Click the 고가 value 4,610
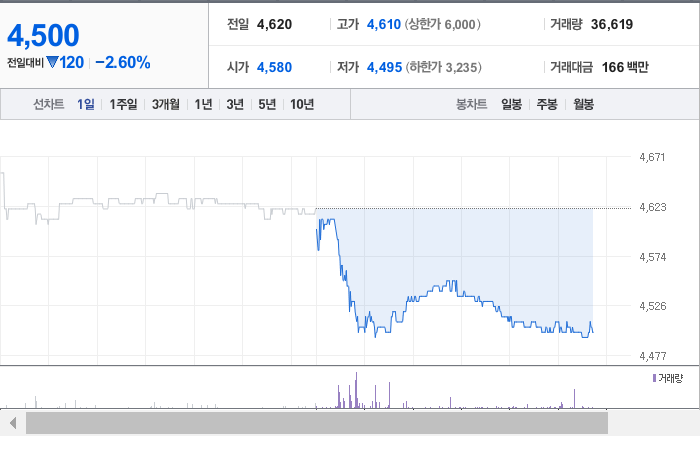 pyautogui.click(x=383, y=24)
